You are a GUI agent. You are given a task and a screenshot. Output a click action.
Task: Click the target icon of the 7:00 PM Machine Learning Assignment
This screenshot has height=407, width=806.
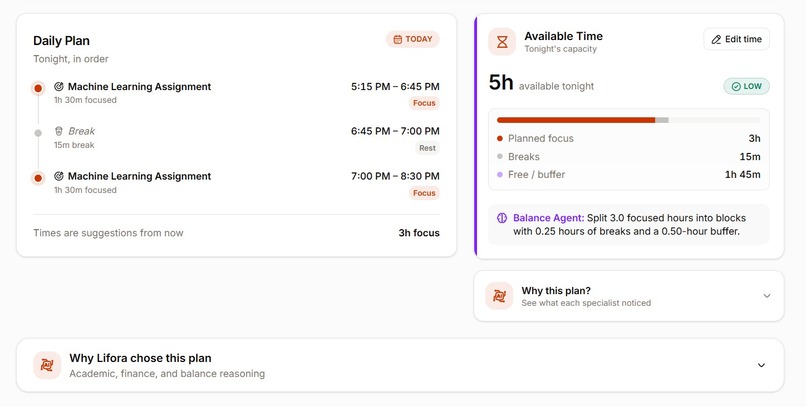coord(59,176)
